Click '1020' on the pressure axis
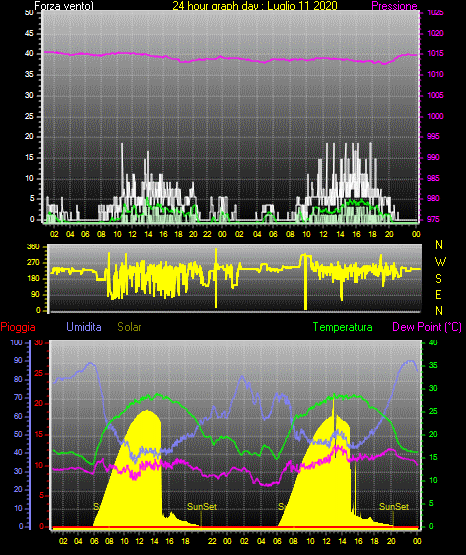 436,33
